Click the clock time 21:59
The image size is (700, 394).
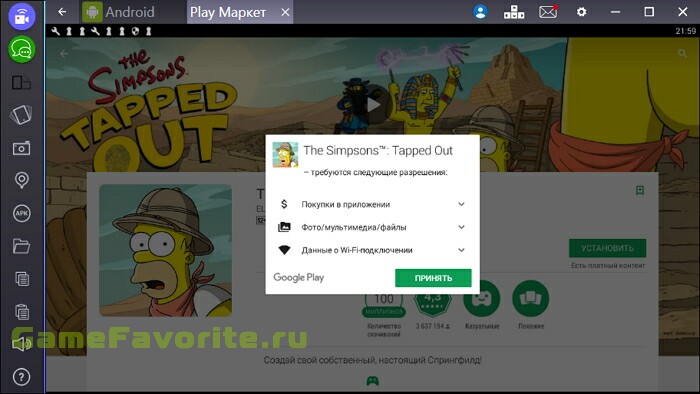[x=685, y=31]
